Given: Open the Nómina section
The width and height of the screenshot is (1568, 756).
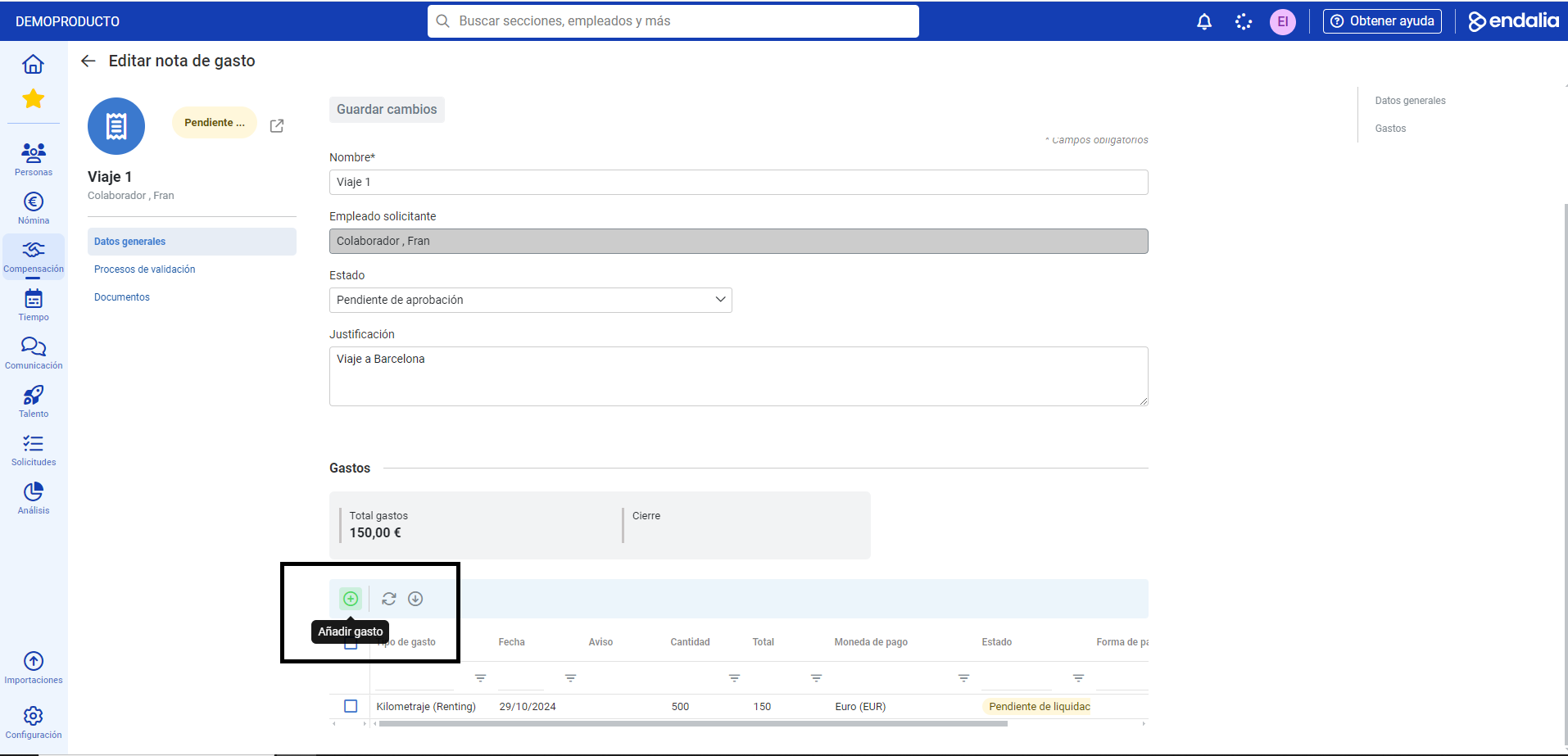Looking at the screenshot, I should pyautogui.click(x=34, y=208).
